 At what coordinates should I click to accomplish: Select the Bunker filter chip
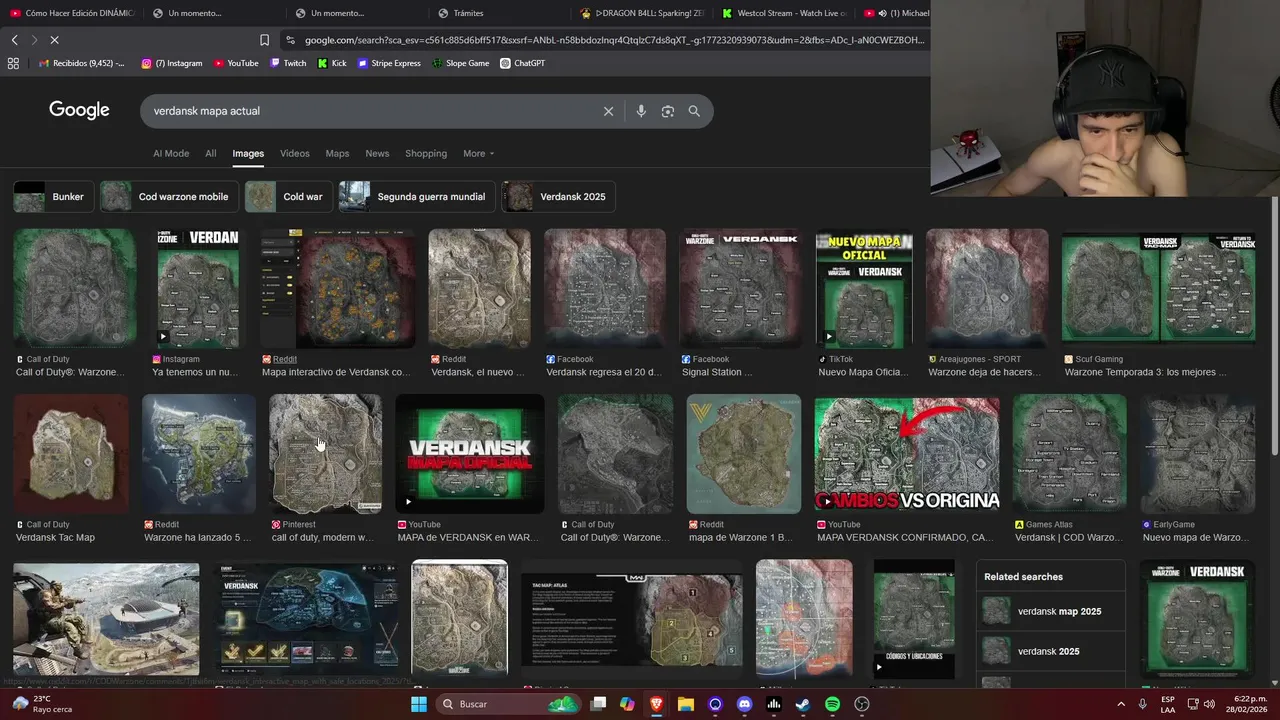[x=54, y=197]
